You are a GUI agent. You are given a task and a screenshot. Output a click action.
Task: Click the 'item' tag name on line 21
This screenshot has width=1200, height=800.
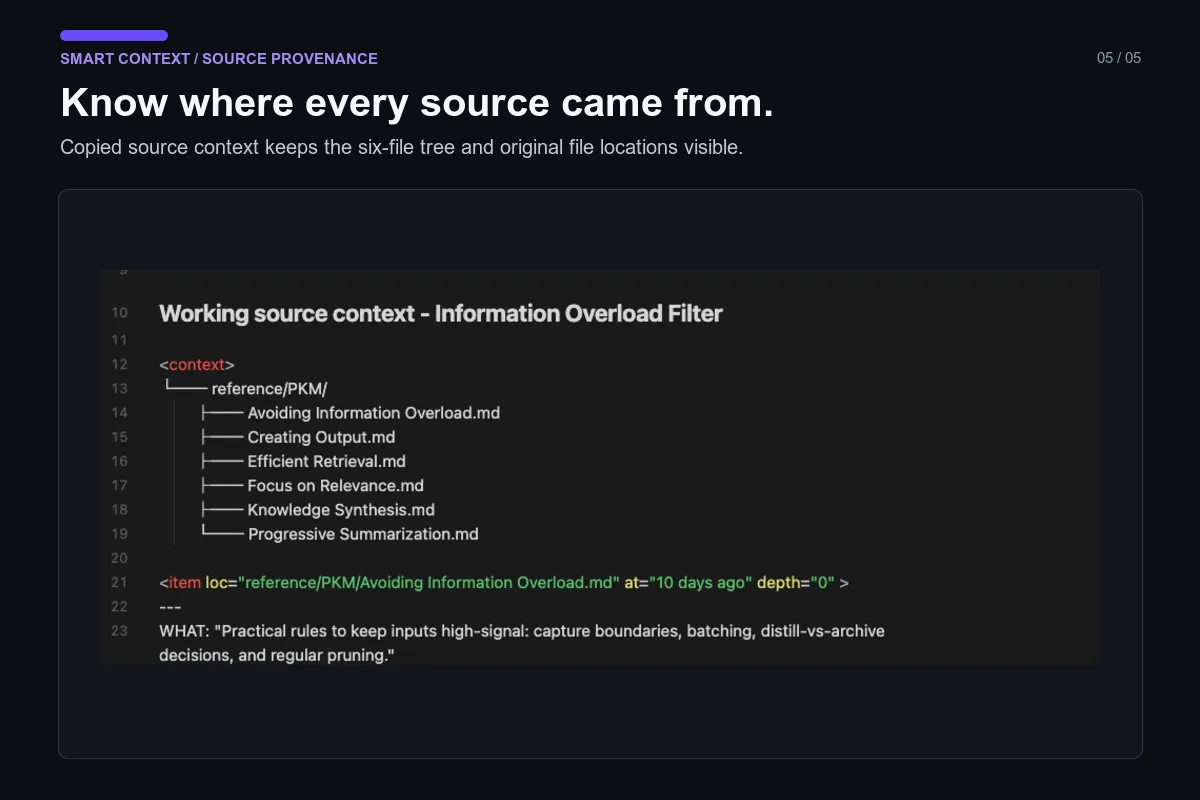[x=184, y=582]
